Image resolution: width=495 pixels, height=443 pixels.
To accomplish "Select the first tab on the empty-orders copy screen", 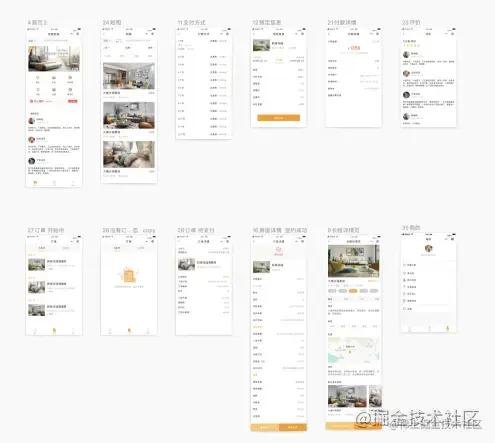I will pos(117,248).
